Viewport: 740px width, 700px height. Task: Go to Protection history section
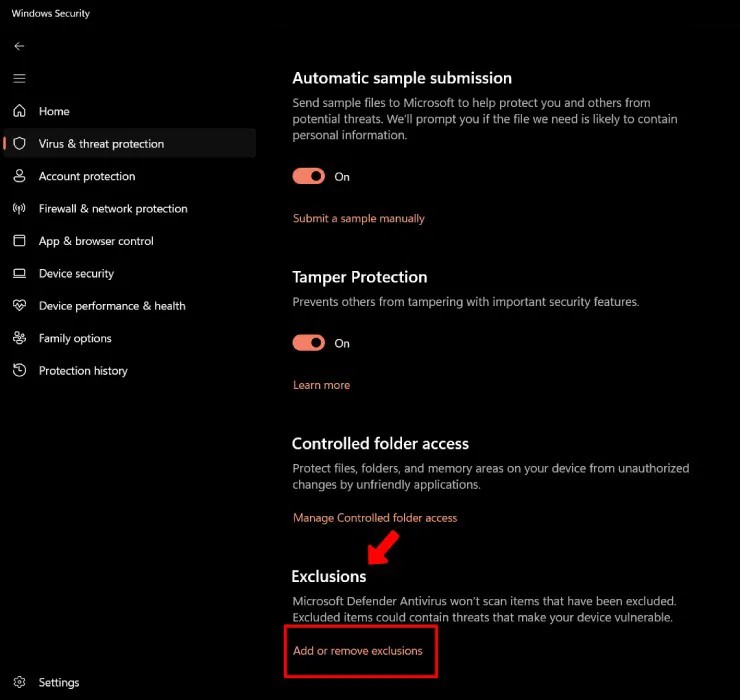click(x=83, y=371)
